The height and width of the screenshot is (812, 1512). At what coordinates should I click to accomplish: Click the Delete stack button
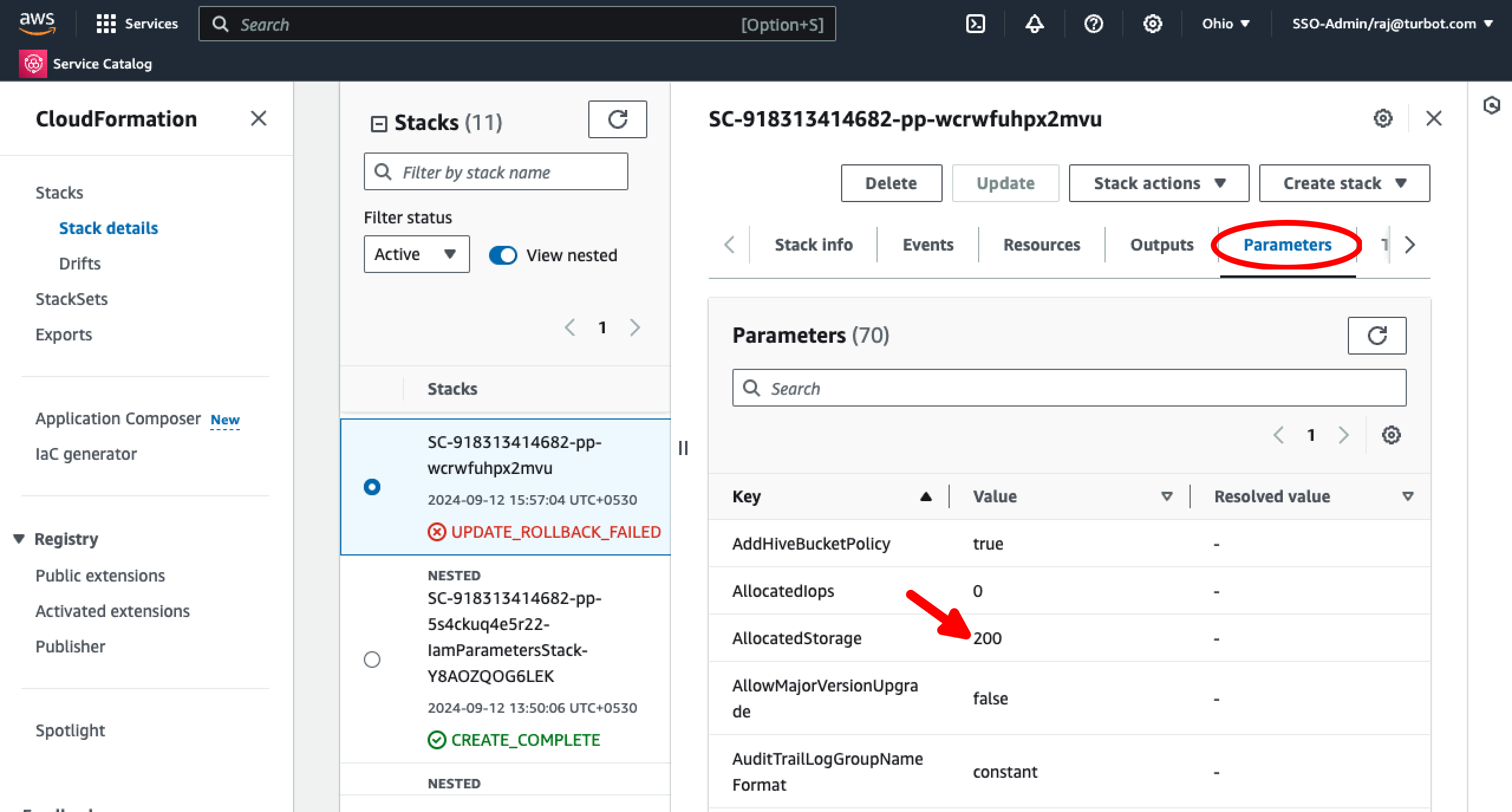tap(891, 183)
